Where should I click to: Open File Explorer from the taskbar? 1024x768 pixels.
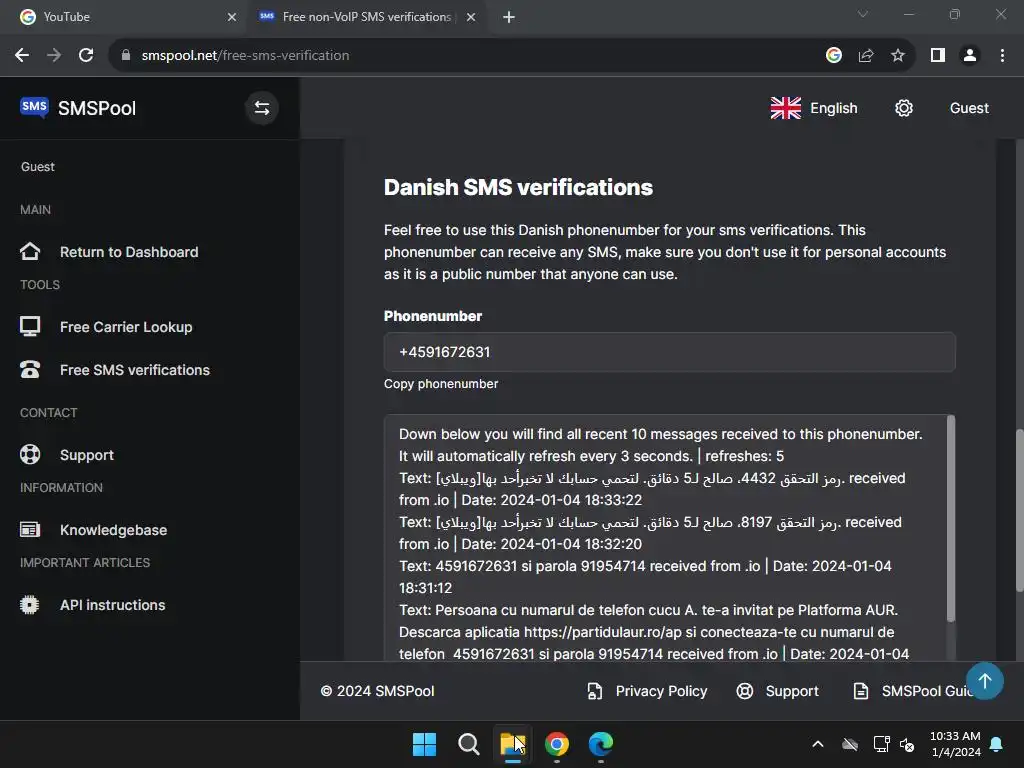point(513,744)
